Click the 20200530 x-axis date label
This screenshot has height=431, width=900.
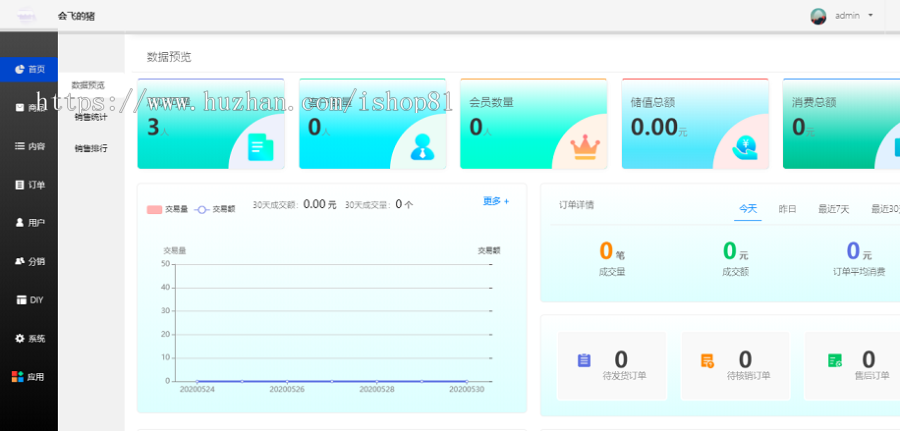coord(467,389)
